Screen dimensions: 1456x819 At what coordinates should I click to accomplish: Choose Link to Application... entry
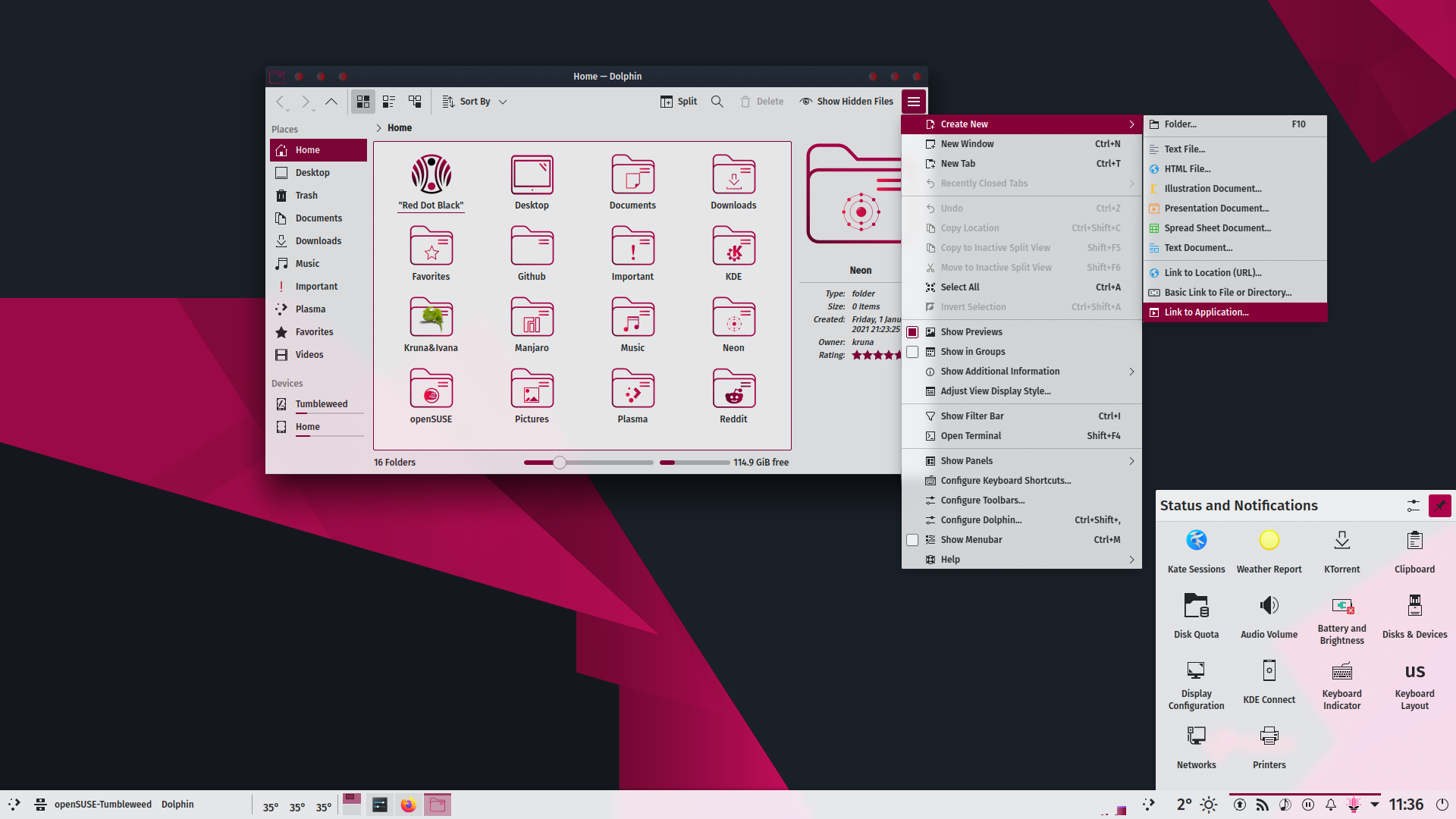click(1235, 312)
